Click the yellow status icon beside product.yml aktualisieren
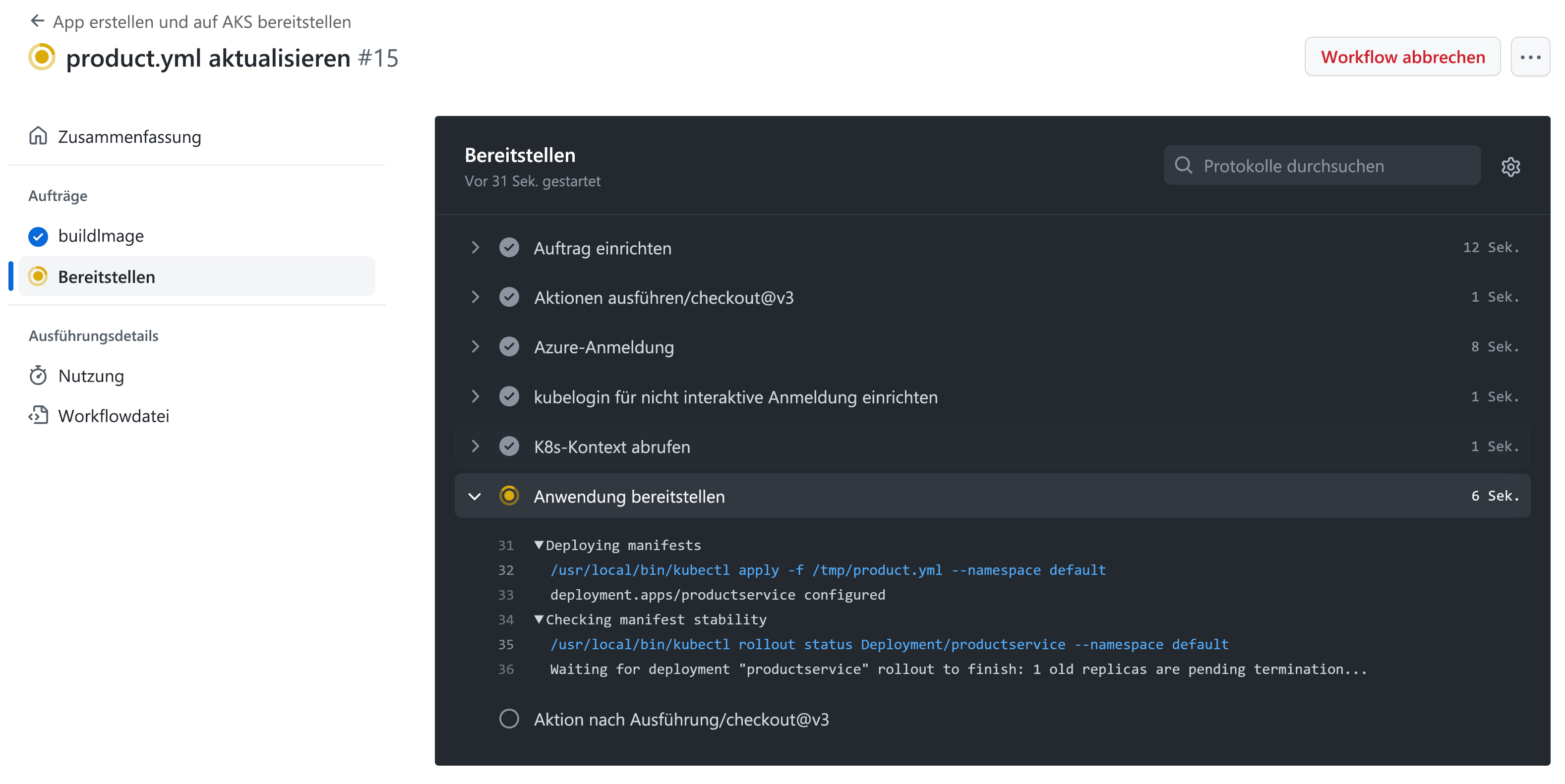 [41, 57]
